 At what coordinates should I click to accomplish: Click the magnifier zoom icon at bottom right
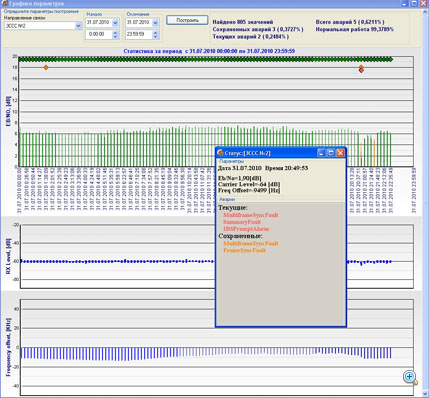[410, 377]
